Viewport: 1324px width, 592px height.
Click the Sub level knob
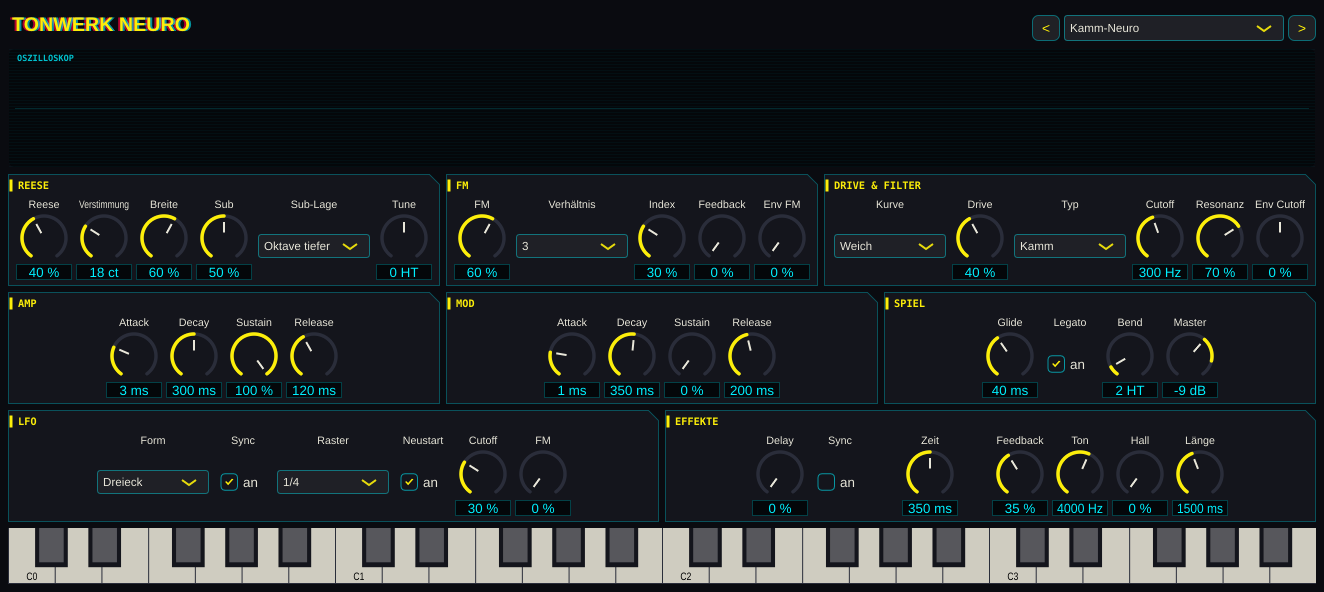224,238
